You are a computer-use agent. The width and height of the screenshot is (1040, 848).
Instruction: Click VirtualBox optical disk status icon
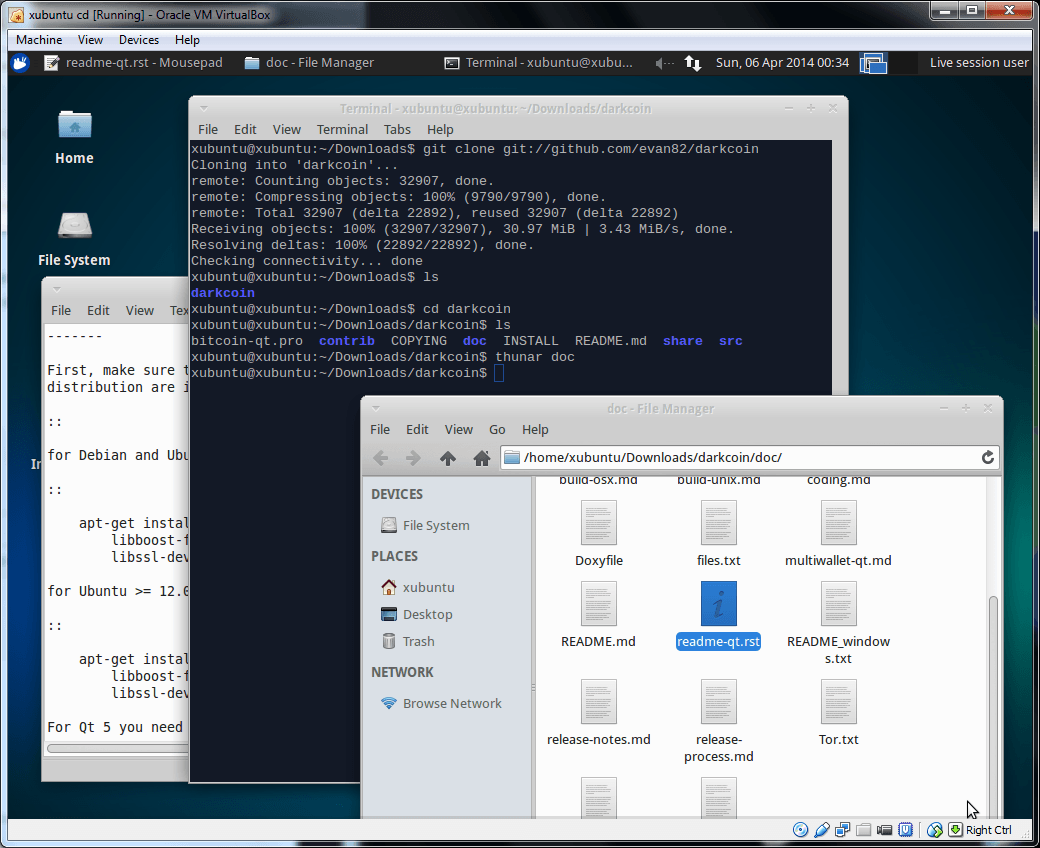click(x=801, y=829)
